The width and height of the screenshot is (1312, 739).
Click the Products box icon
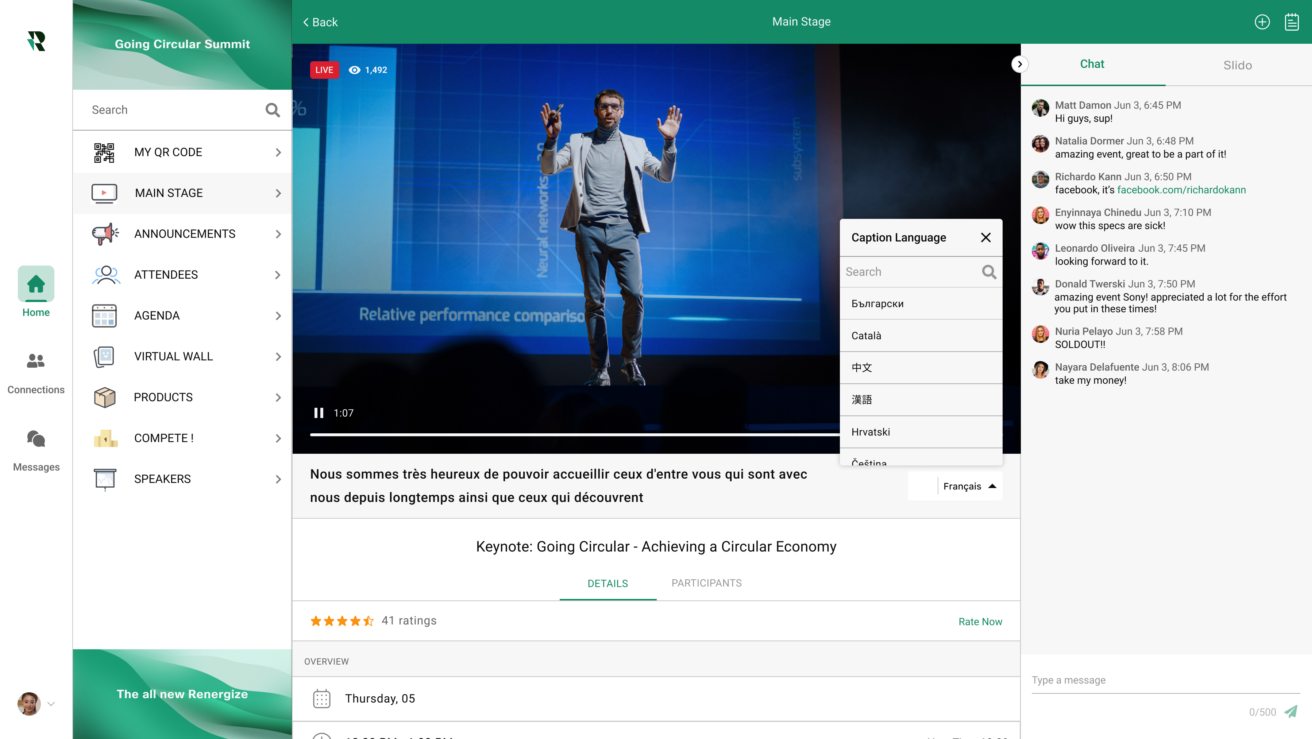coord(104,397)
